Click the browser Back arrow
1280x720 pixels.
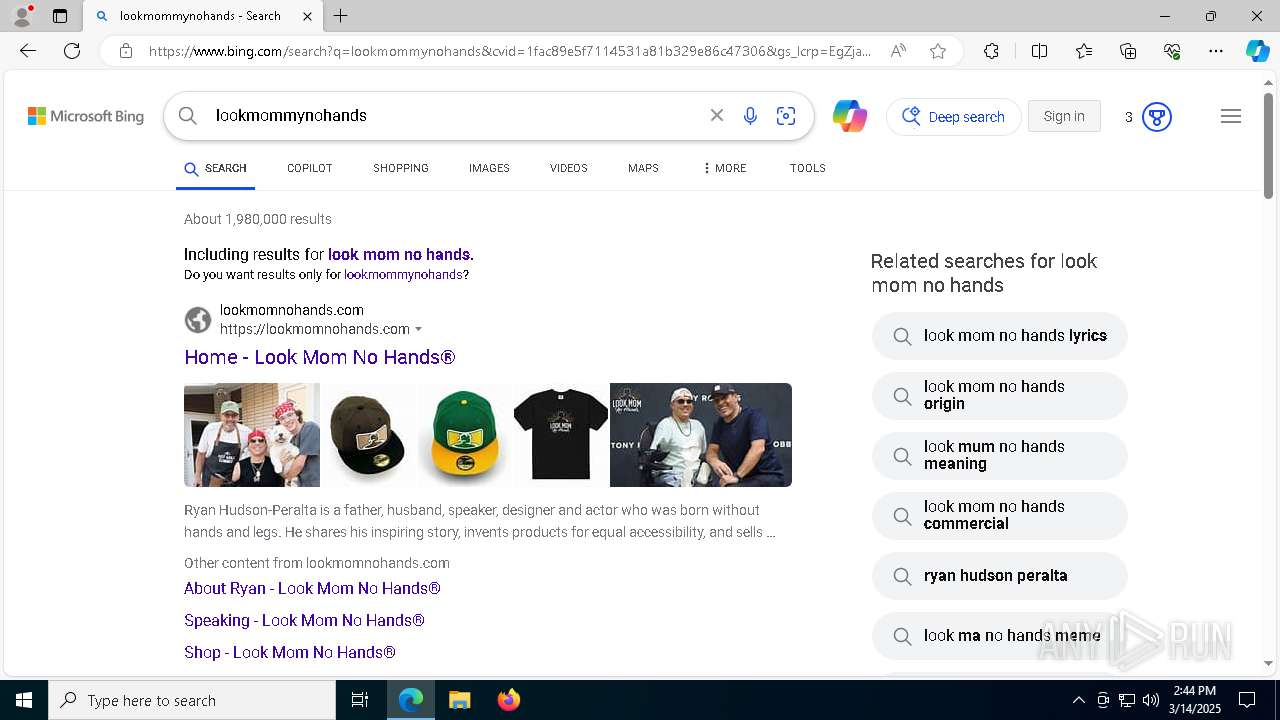(28, 51)
